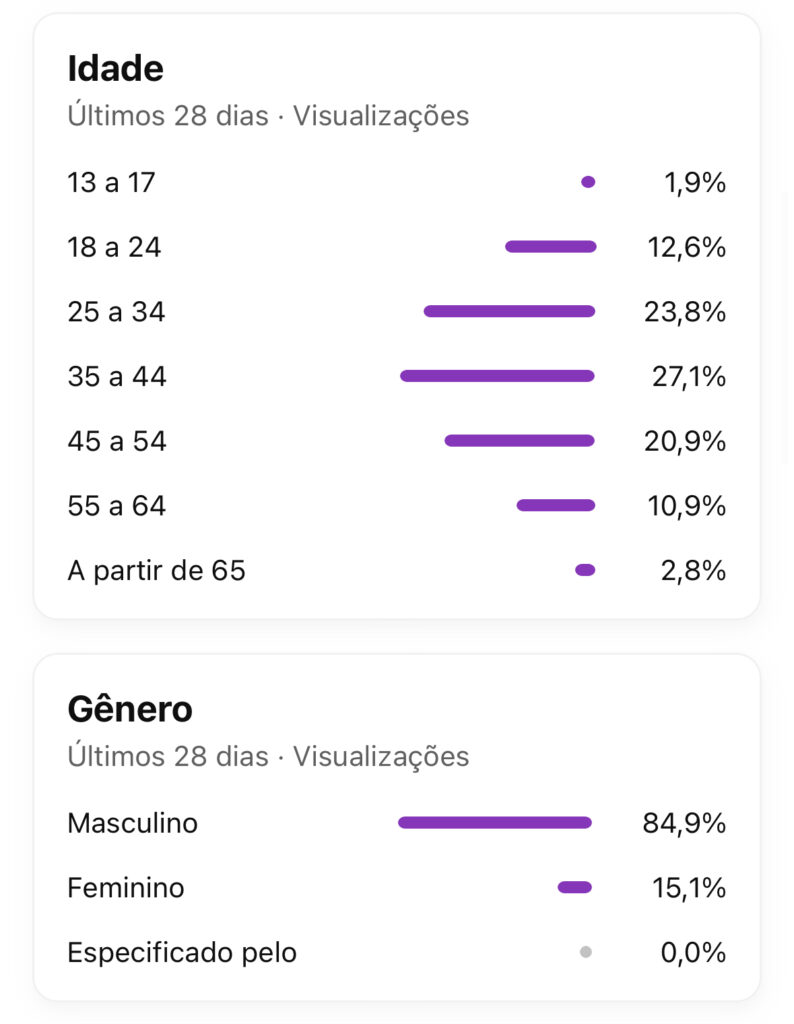The width and height of the screenshot is (794, 1024).
Task: Select the Especificado pelo row label
Action: [182, 953]
